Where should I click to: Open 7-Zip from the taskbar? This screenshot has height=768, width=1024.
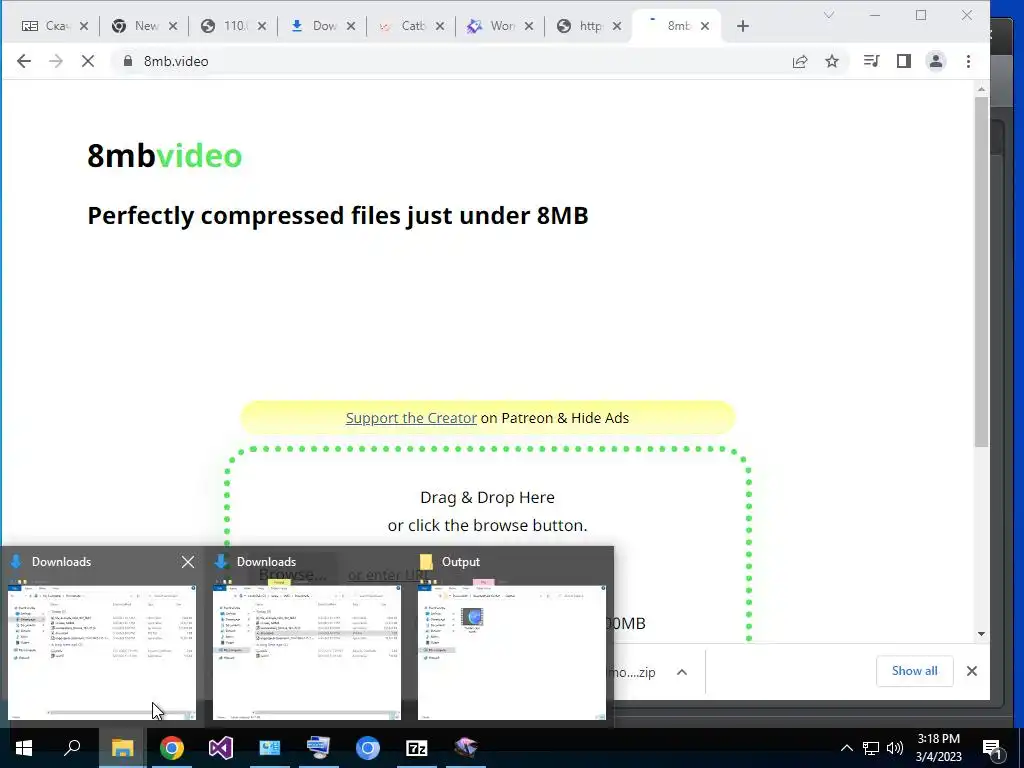(x=417, y=748)
